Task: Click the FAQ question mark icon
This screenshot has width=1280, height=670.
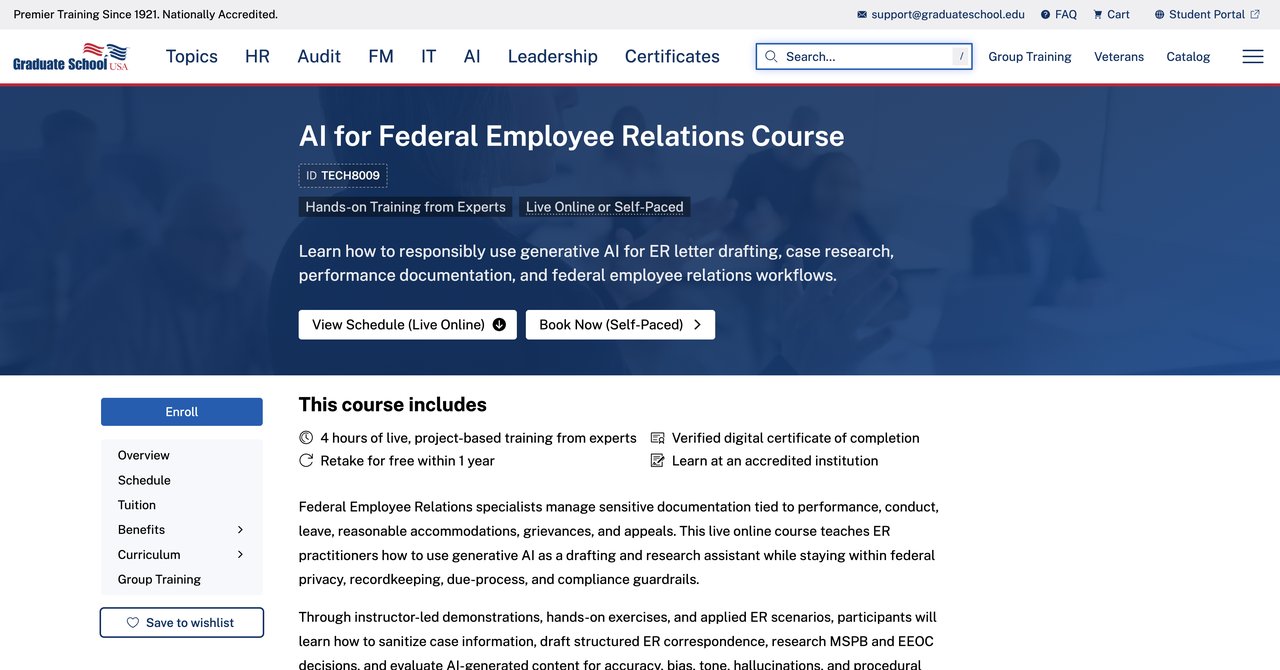Action: [x=1045, y=15]
